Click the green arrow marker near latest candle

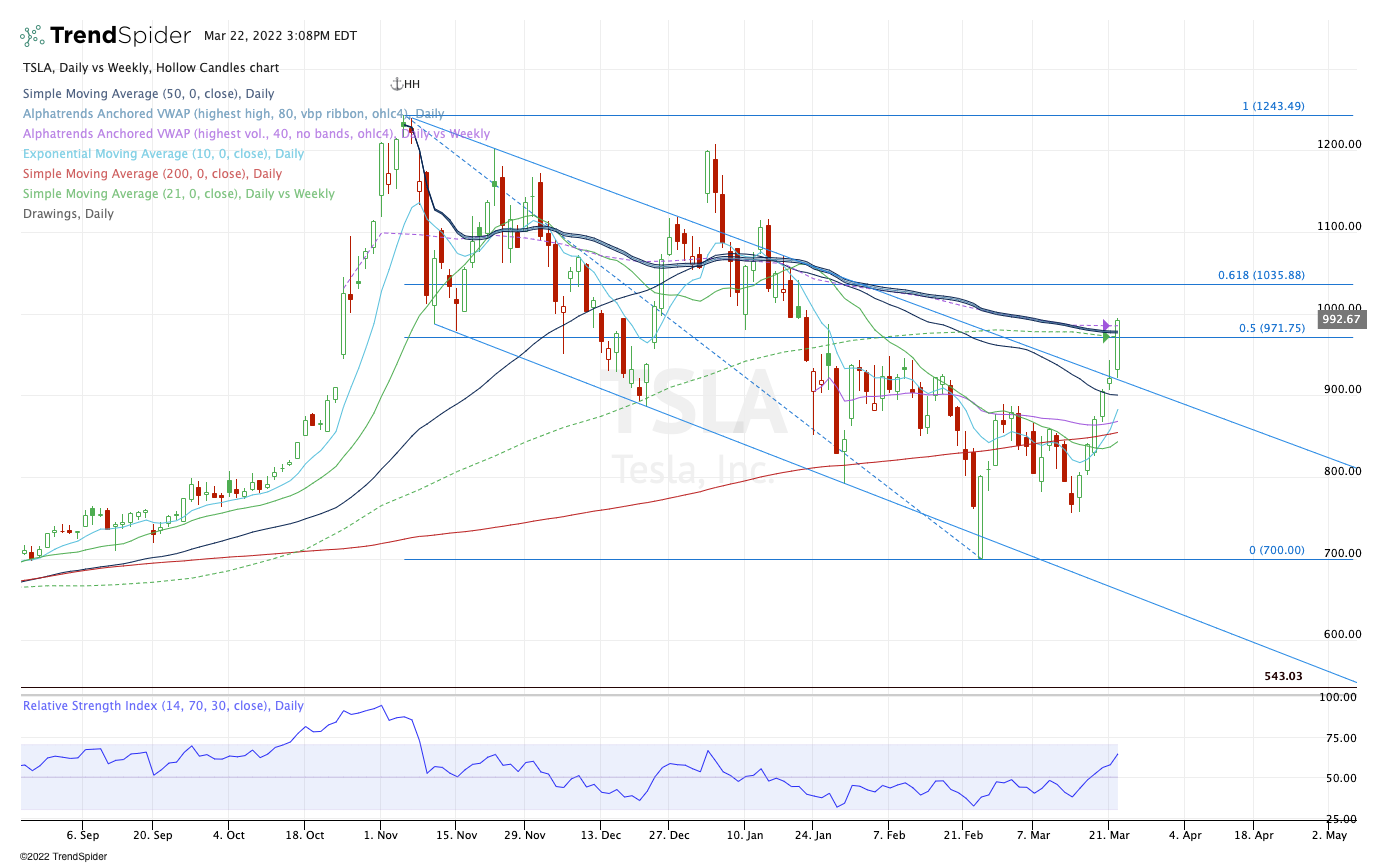coord(1107,338)
